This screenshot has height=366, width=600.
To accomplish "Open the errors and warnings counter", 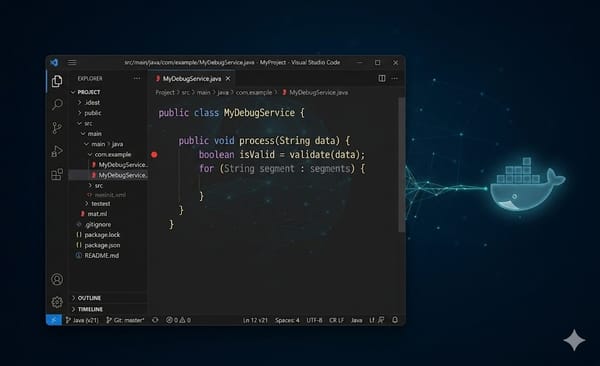I will point(178,320).
